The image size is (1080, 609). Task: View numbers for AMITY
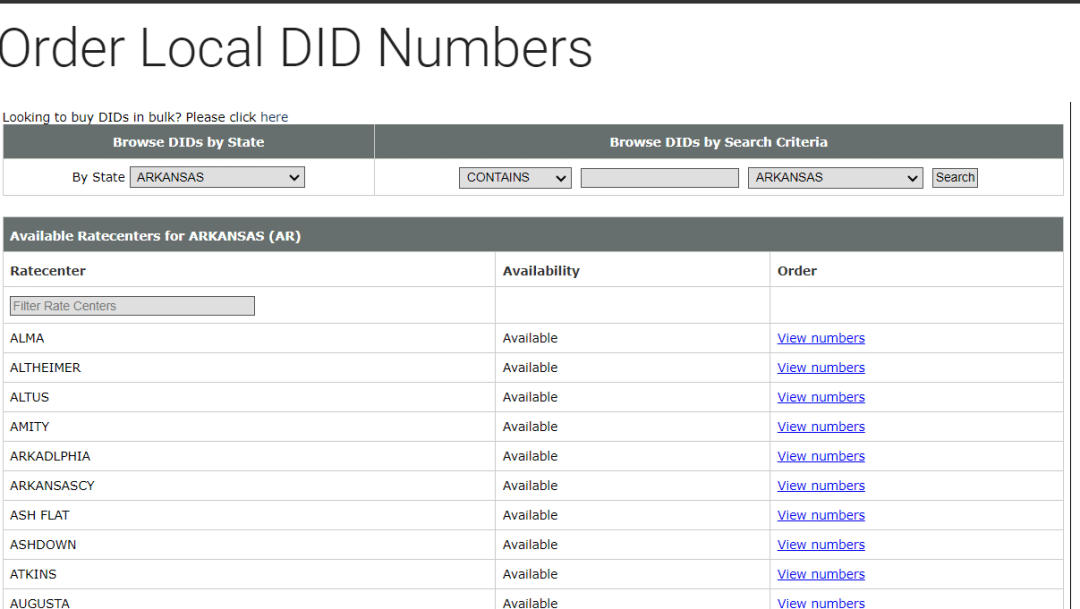point(820,426)
